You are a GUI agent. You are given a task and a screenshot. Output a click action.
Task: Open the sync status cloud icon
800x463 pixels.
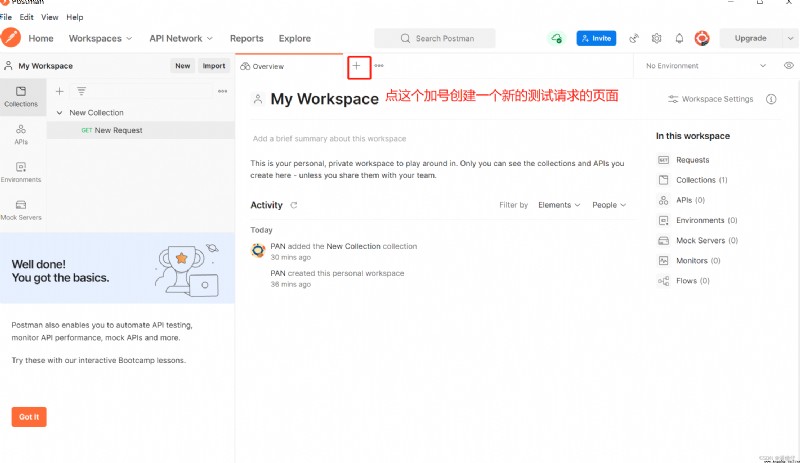(x=557, y=38)
